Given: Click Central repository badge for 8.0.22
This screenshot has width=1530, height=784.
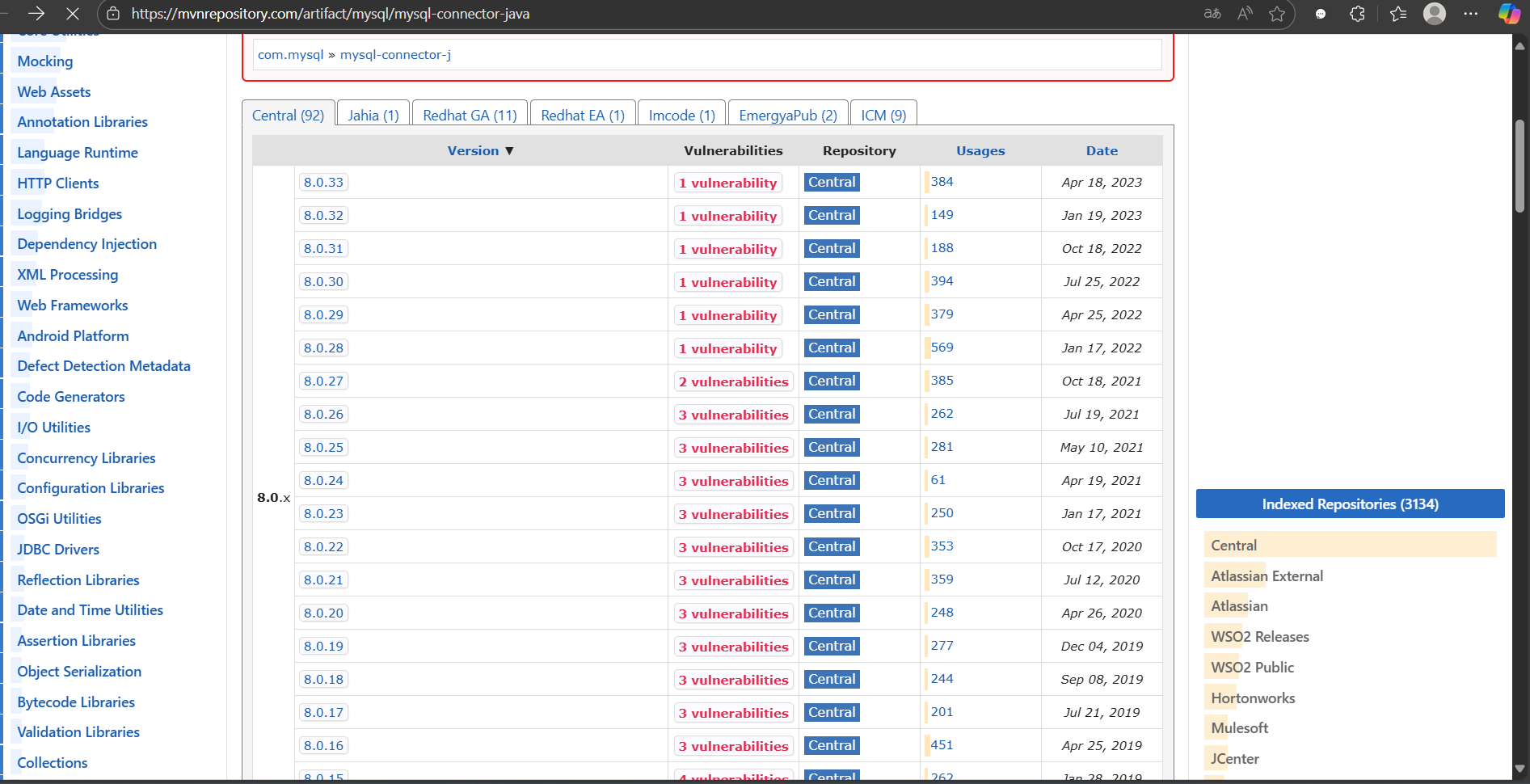Looking at the screenshot, I should click(832, 547).
